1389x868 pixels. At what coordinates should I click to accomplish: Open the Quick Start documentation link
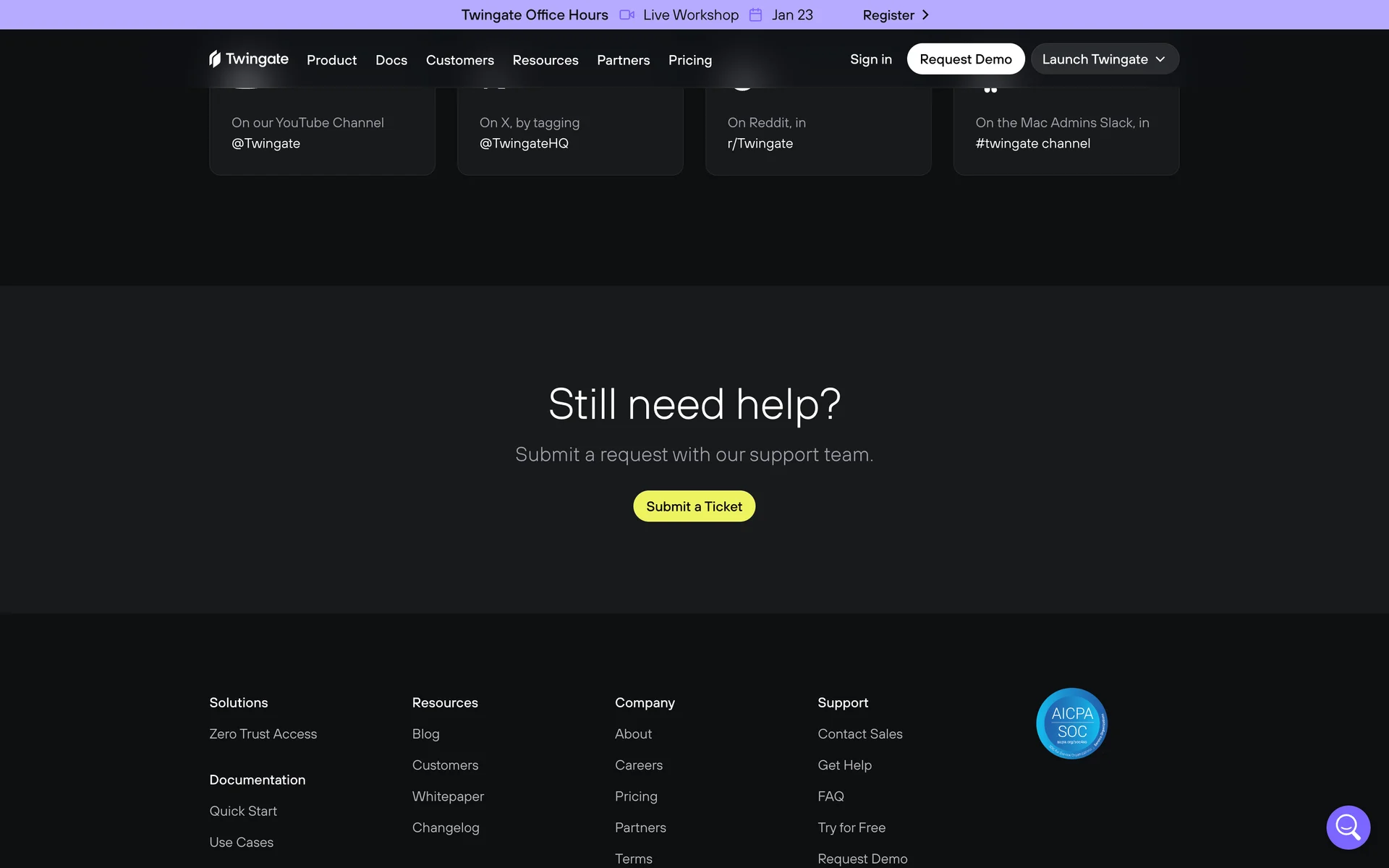[x=243, y=811]
